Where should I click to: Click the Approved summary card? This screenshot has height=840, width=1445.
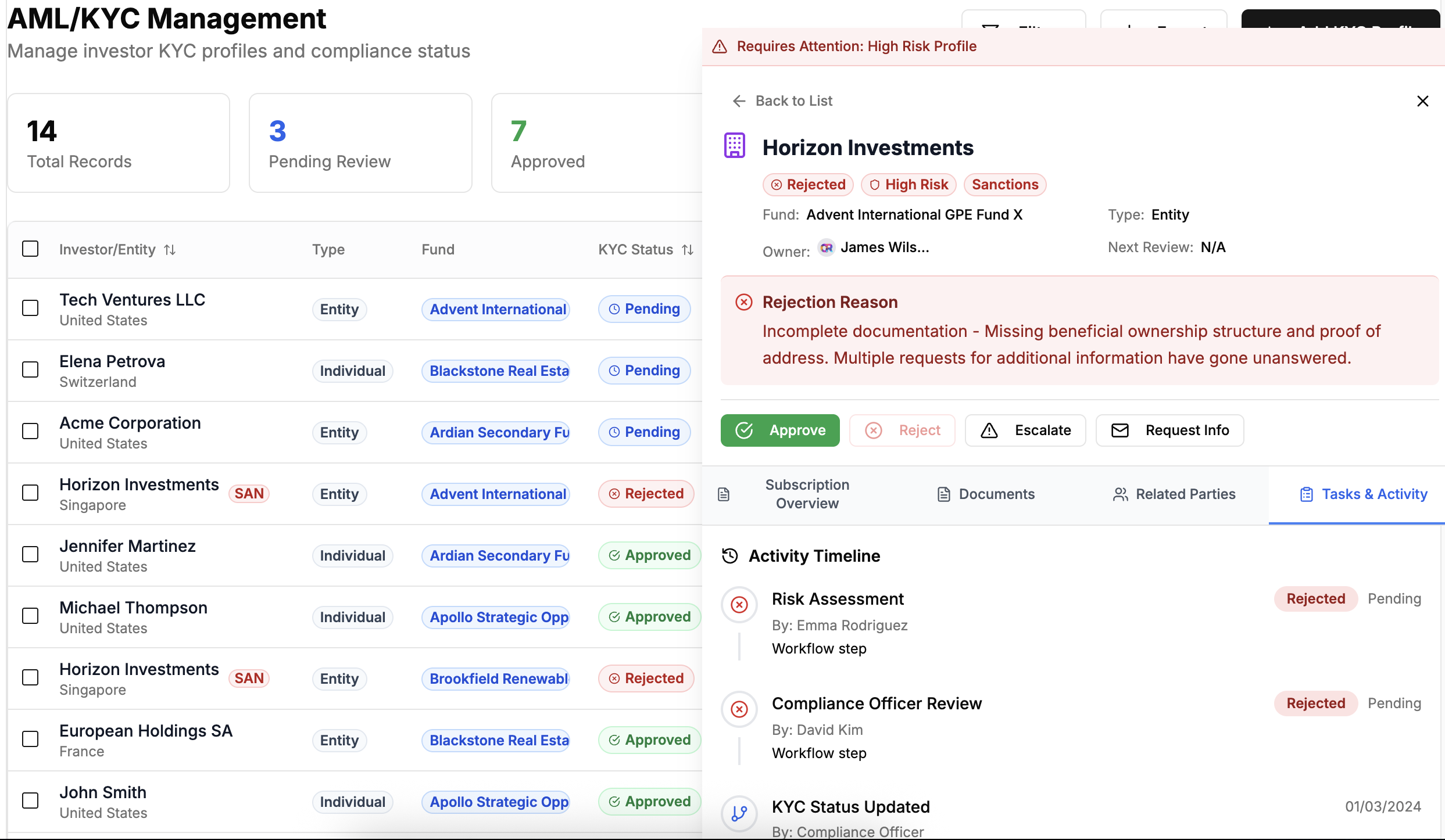coord(597,143)
